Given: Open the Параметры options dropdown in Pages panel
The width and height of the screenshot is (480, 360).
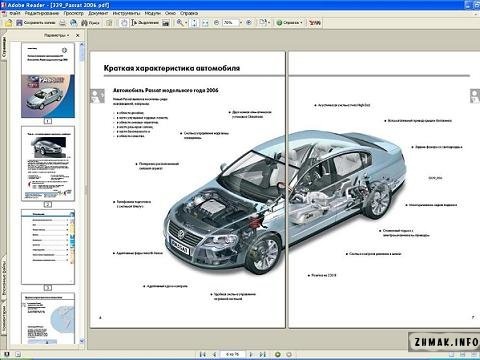Looking at the screenshot, I should click(x=56, y=35).
